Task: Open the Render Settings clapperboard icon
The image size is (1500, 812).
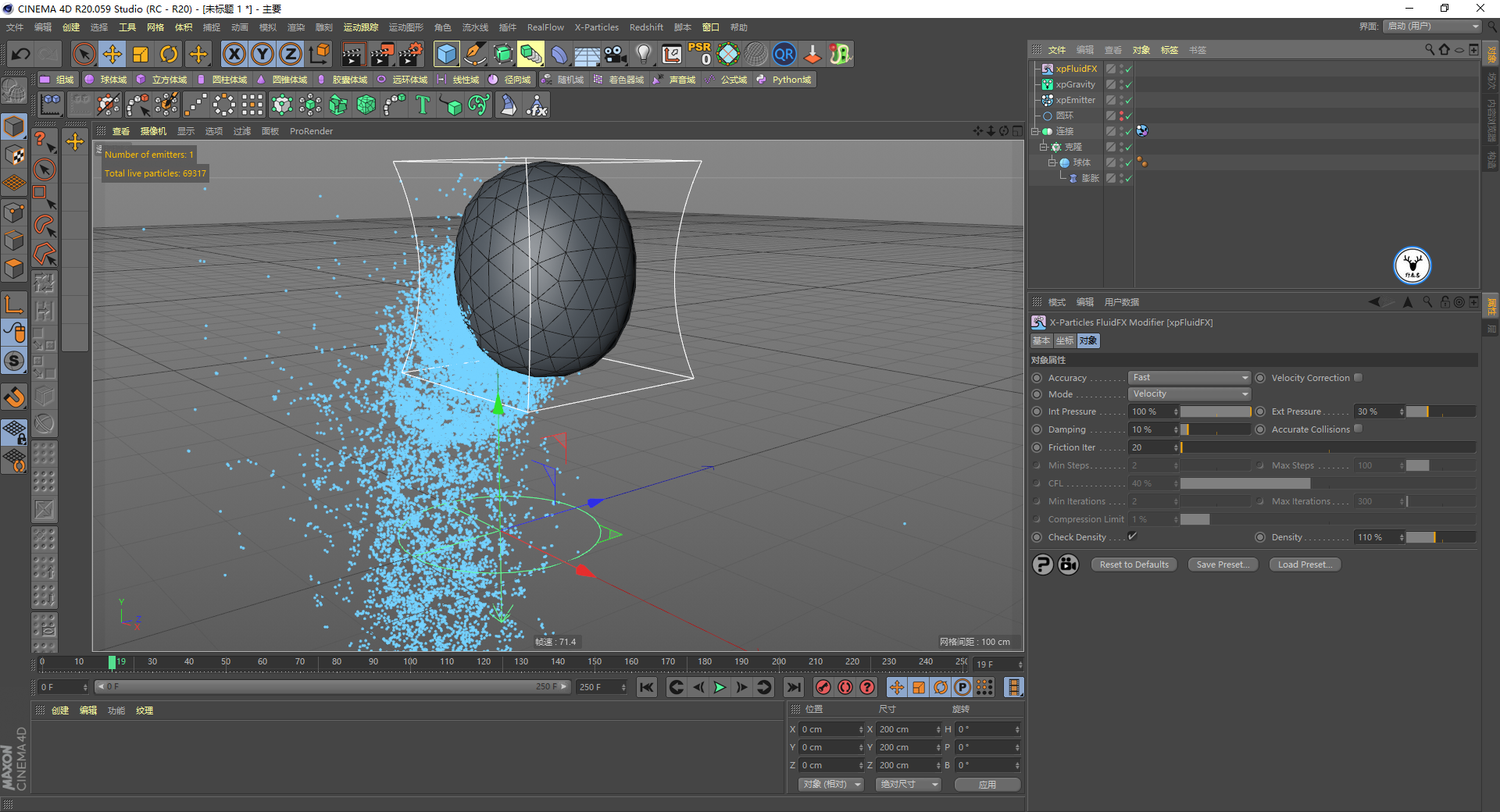Action: (410, 54)
